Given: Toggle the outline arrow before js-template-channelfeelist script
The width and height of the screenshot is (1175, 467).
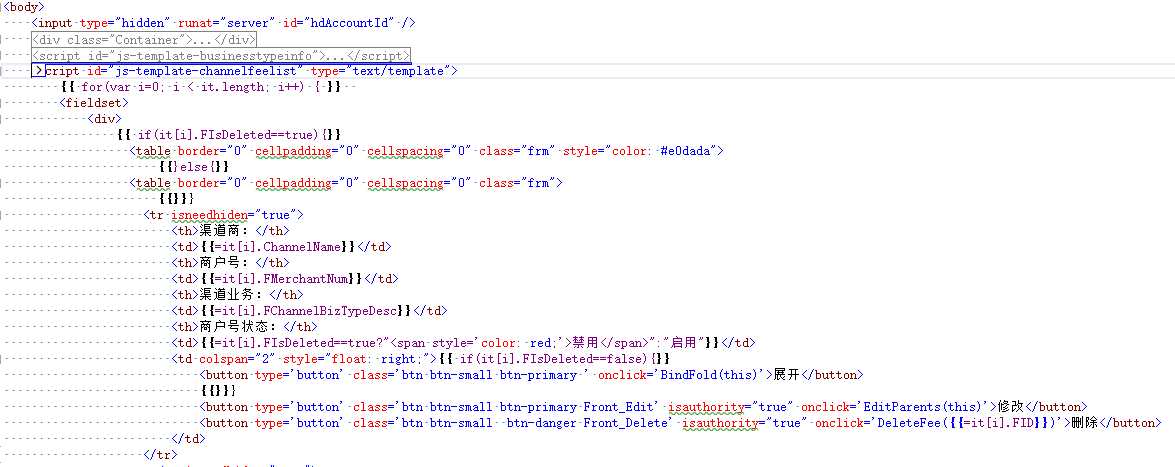Looking at the screenshot, I should [x=38, y=71].
